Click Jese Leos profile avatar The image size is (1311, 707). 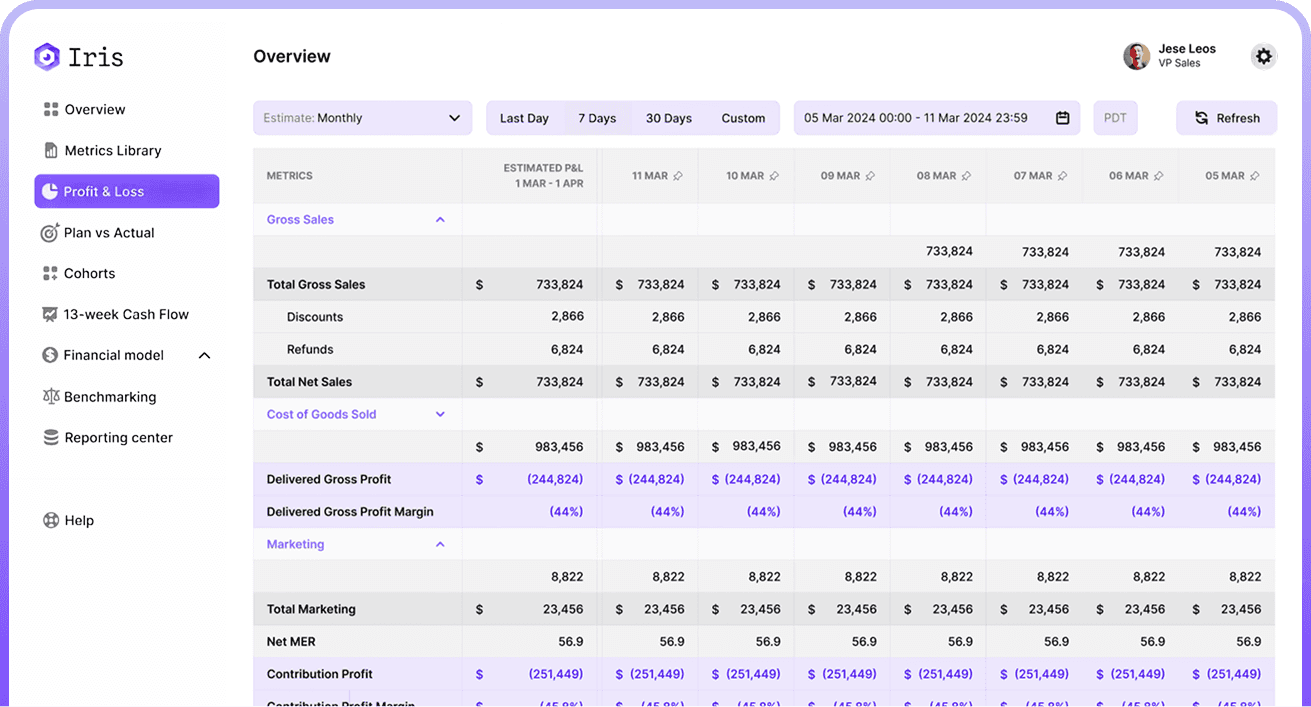[1136, 57]
